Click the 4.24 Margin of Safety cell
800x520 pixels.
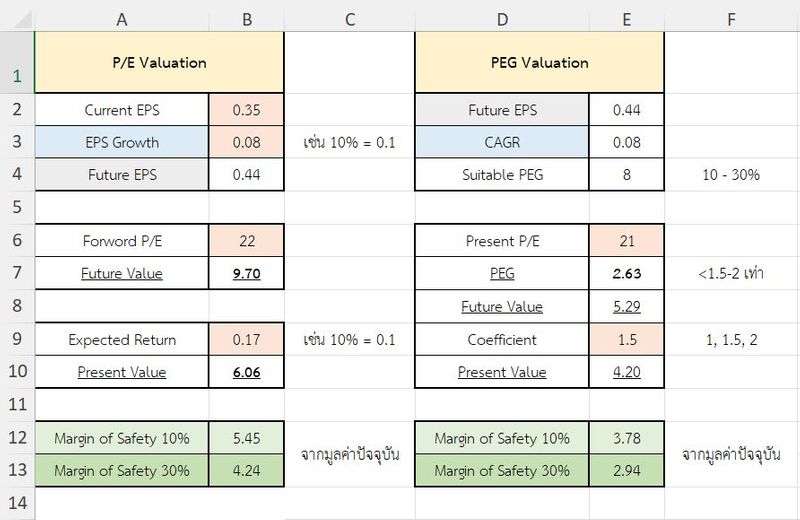[247, 471]
